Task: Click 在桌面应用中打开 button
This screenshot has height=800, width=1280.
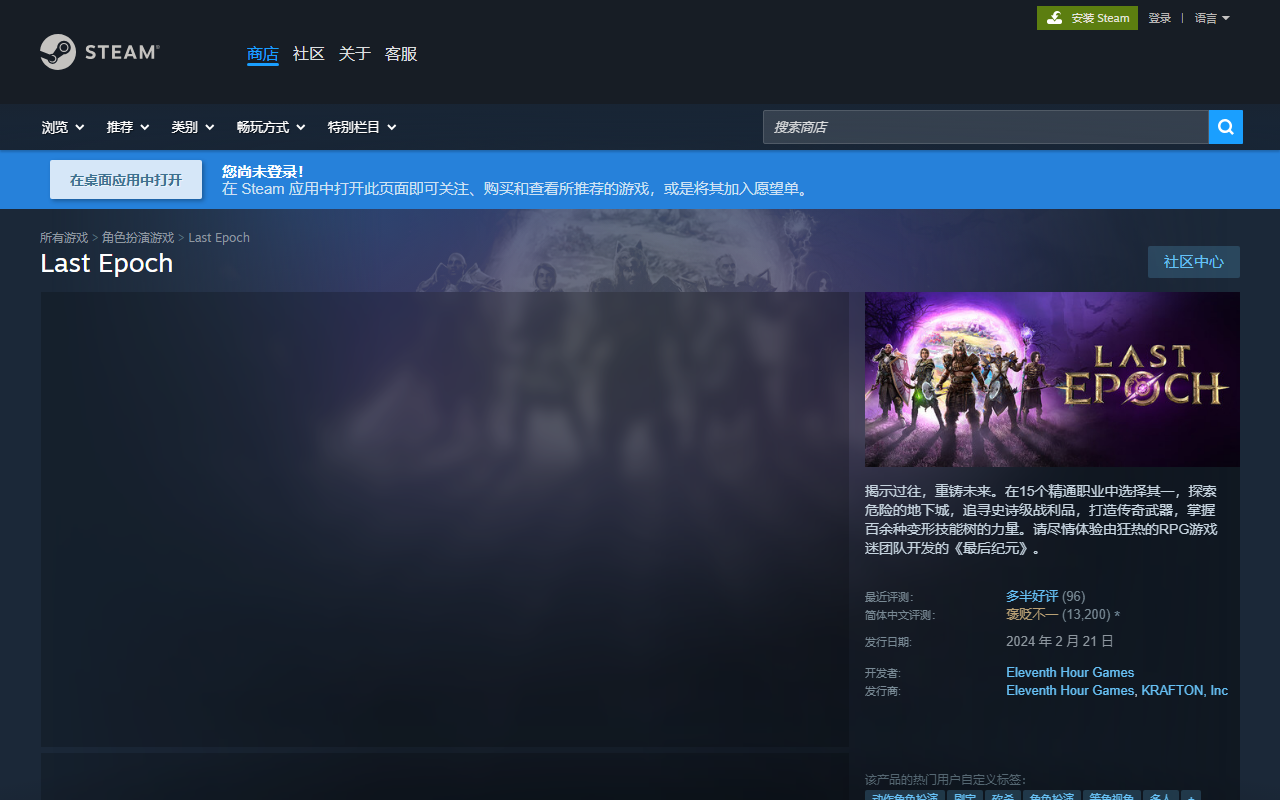Action: [126, 180]
